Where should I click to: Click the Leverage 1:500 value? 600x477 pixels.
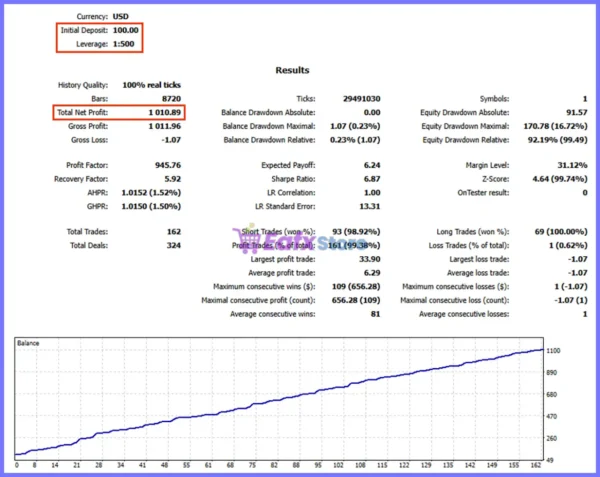124,44
